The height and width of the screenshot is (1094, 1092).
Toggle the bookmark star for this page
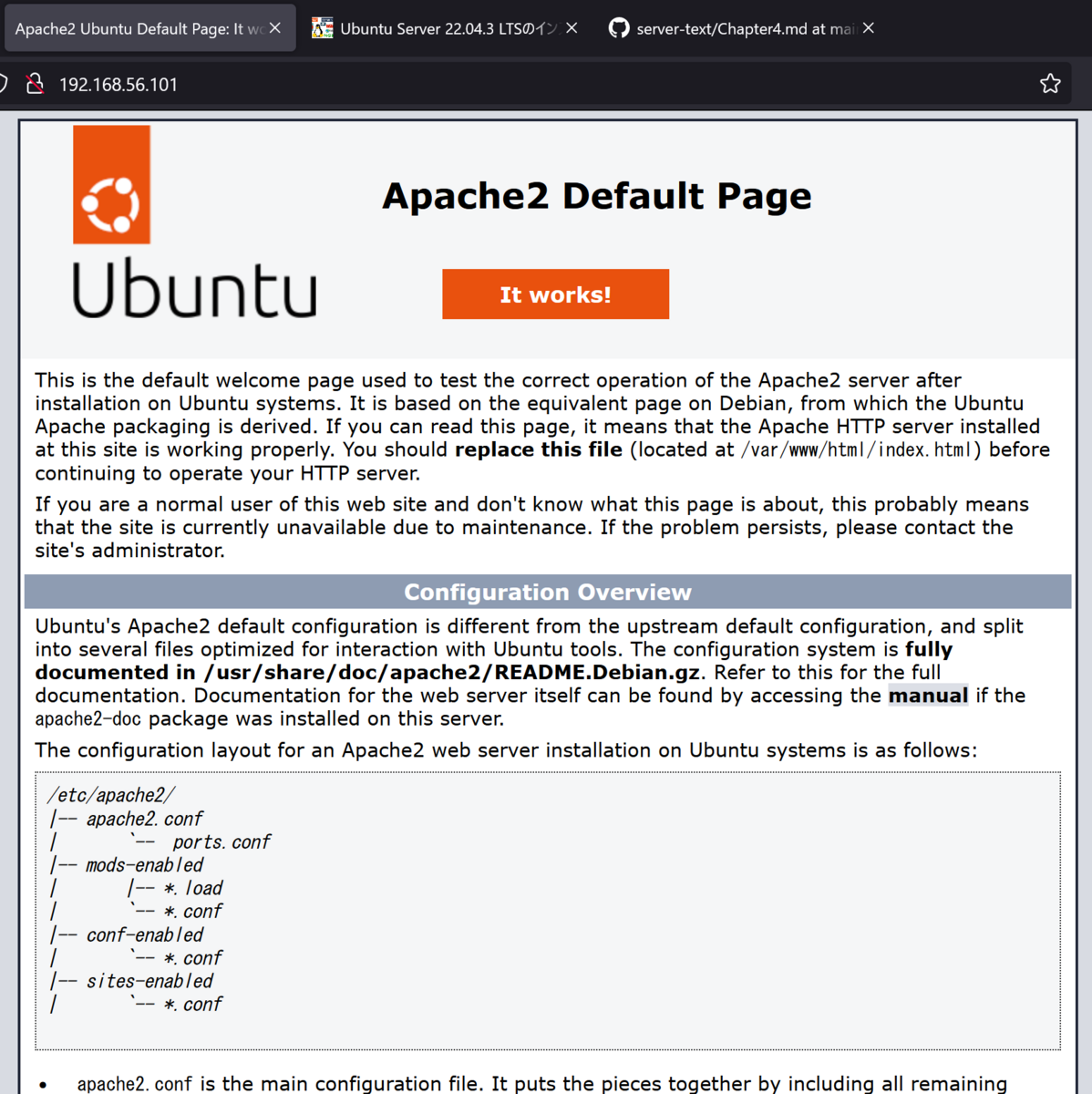1050,83
